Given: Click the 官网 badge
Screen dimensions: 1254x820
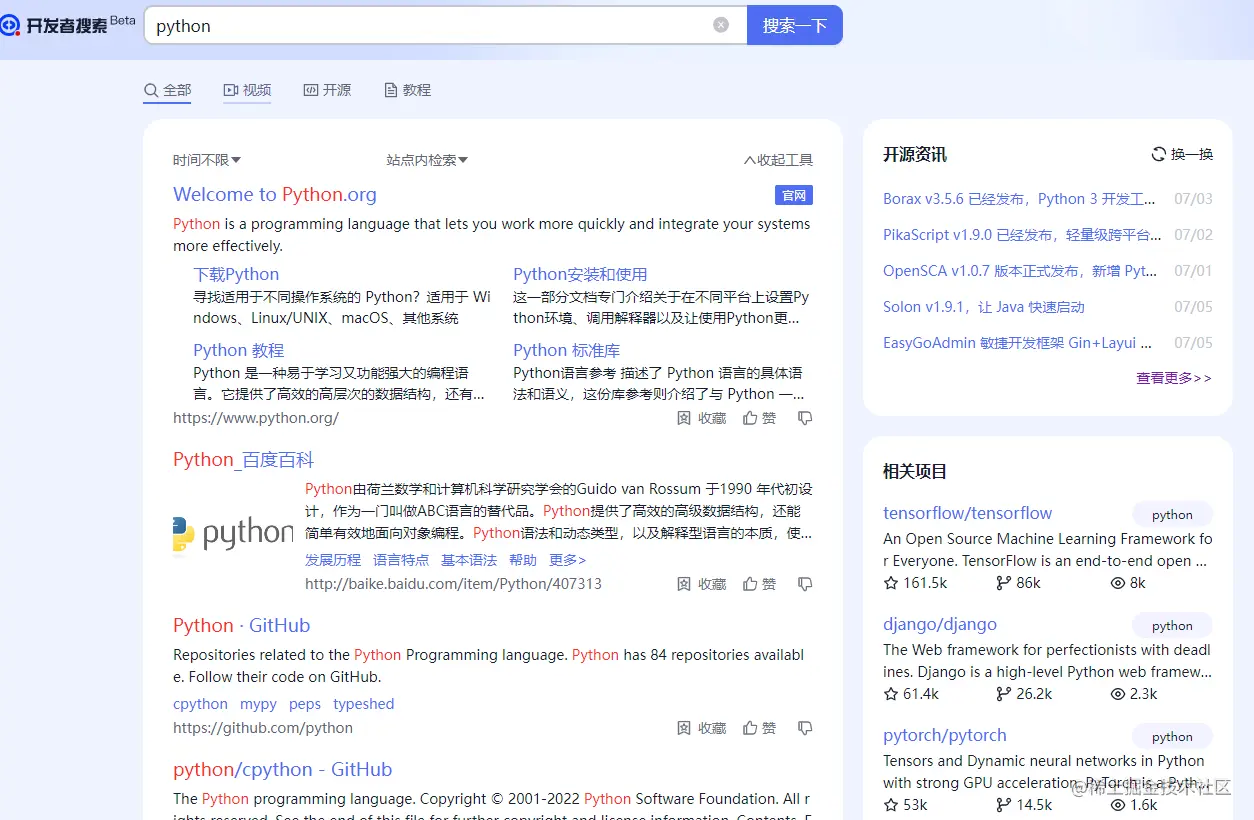Looking at the screenshot, I should (x=794, y=195).
